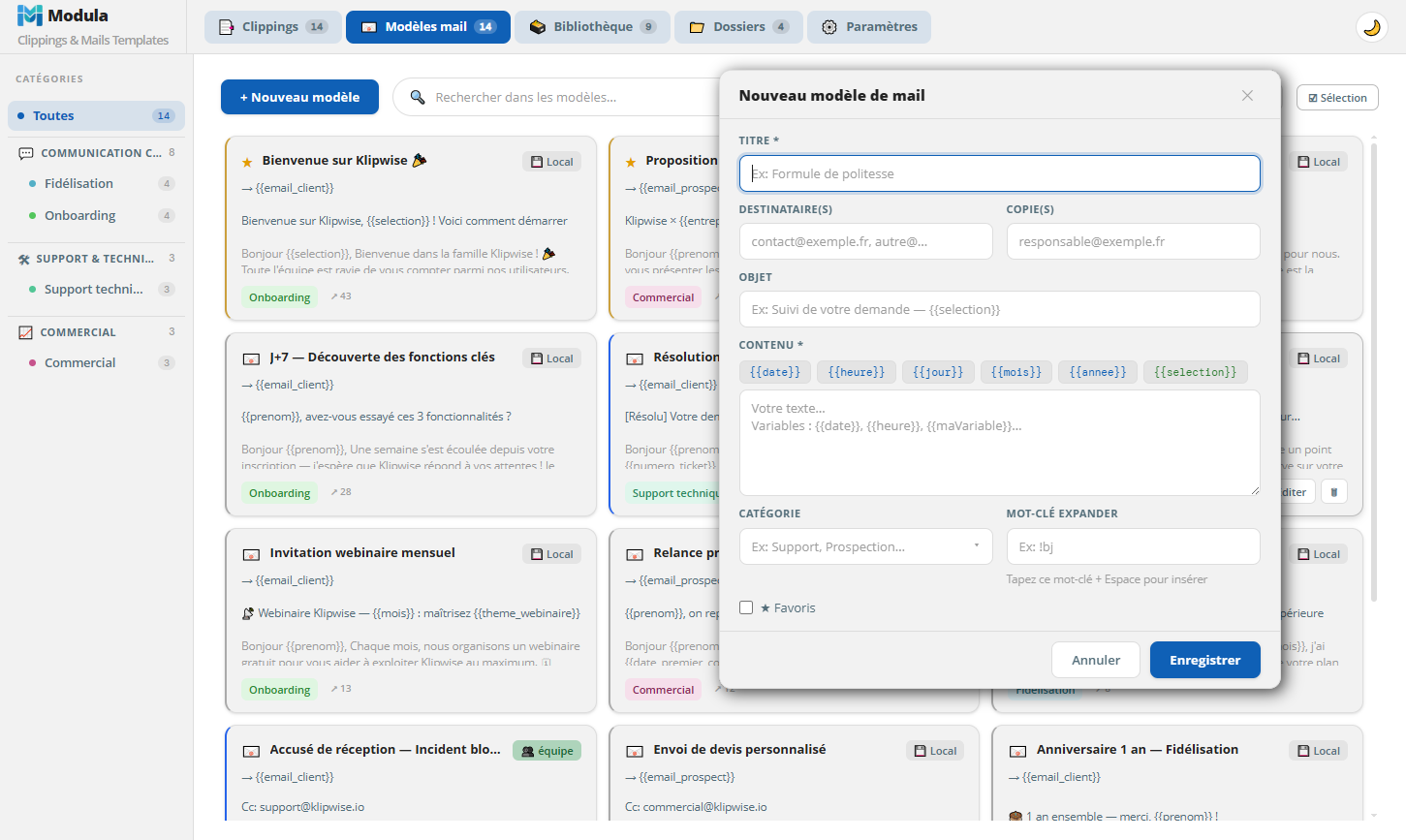Open the Dossiers tab

739,27
